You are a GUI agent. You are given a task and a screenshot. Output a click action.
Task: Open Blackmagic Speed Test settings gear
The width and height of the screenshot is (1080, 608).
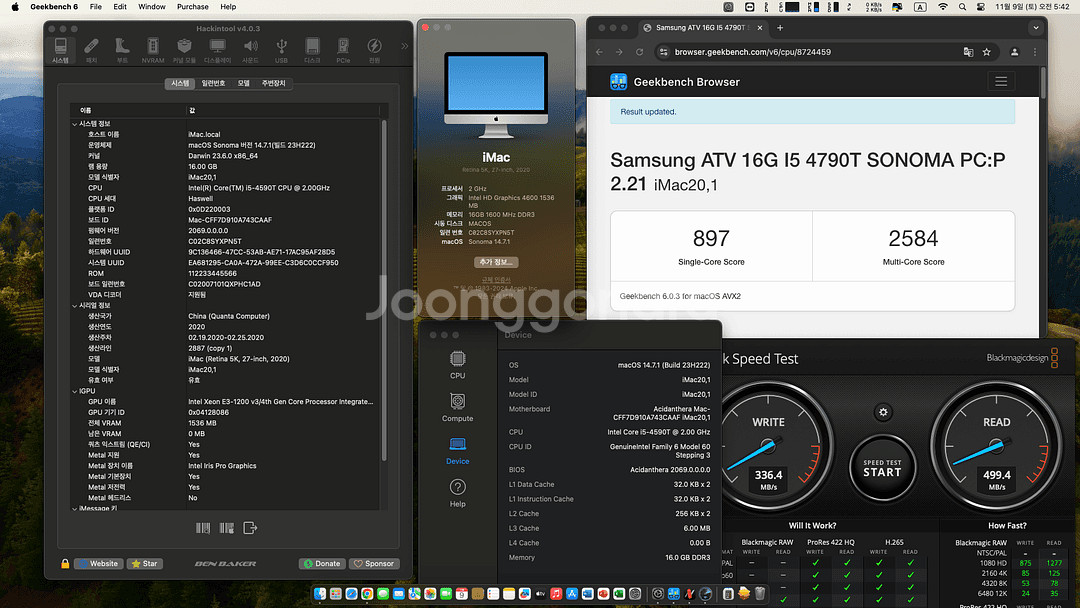tap(883, 412)
